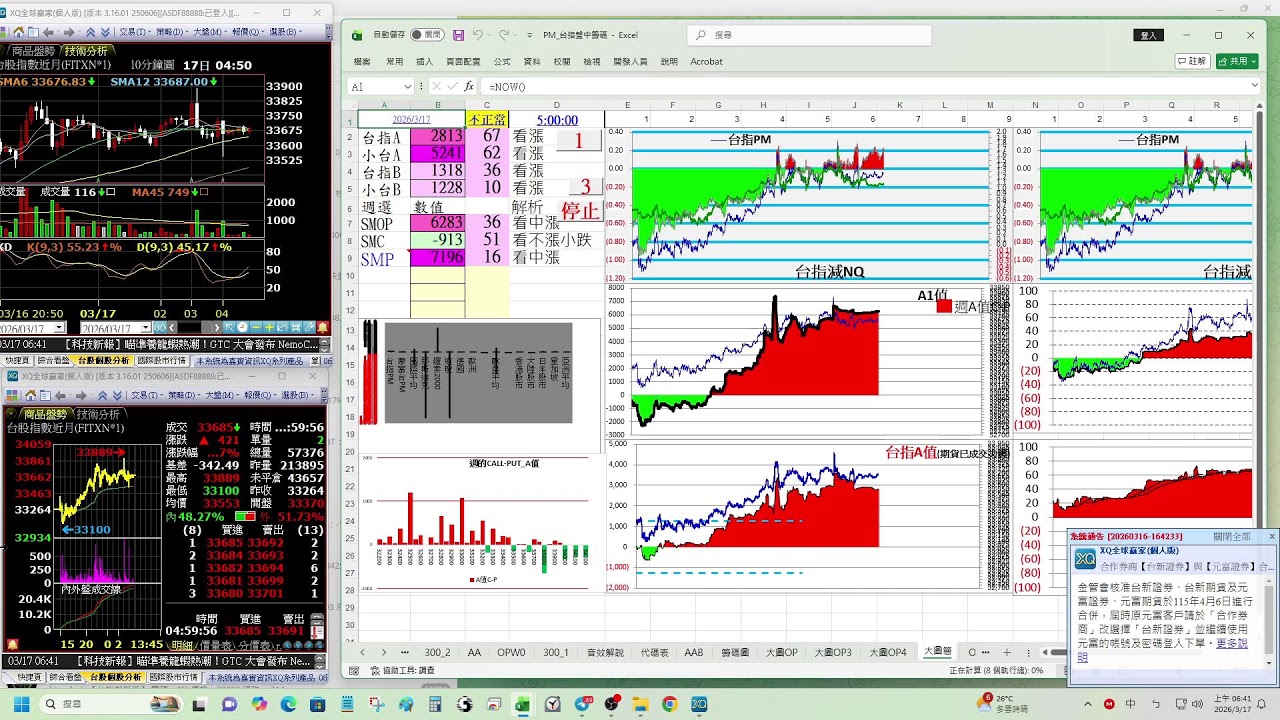
Task: Open the 更多說明 link in notification
Action: [1232, 643]
